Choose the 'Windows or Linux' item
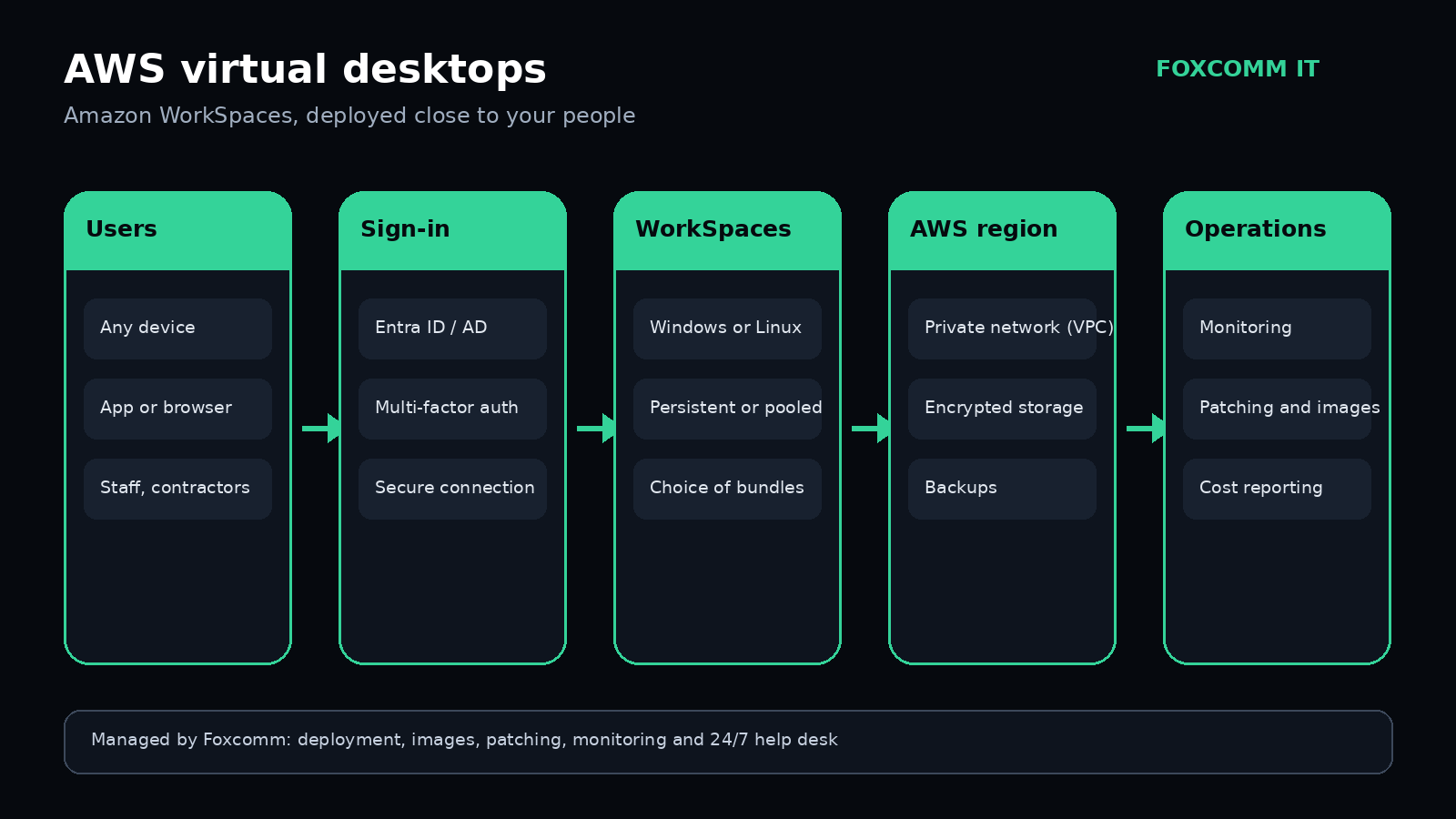Viewport: 1456px width, 819px height. click(x=728, y=329)
